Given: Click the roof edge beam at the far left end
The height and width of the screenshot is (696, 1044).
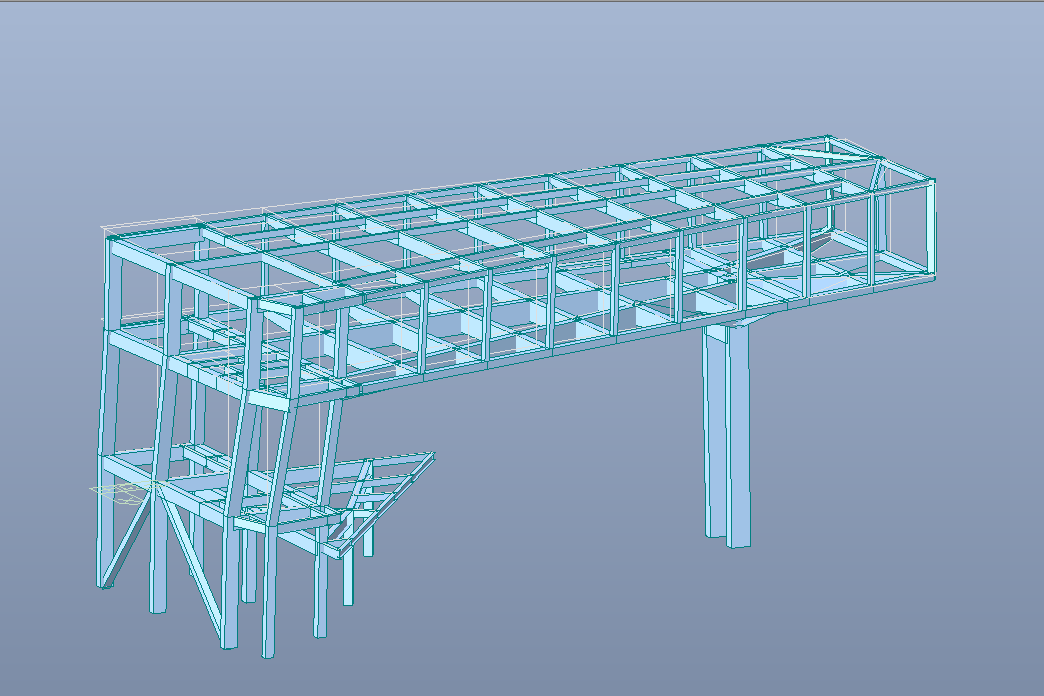Looking at the screenshot, I should click(x=150, y=235).
